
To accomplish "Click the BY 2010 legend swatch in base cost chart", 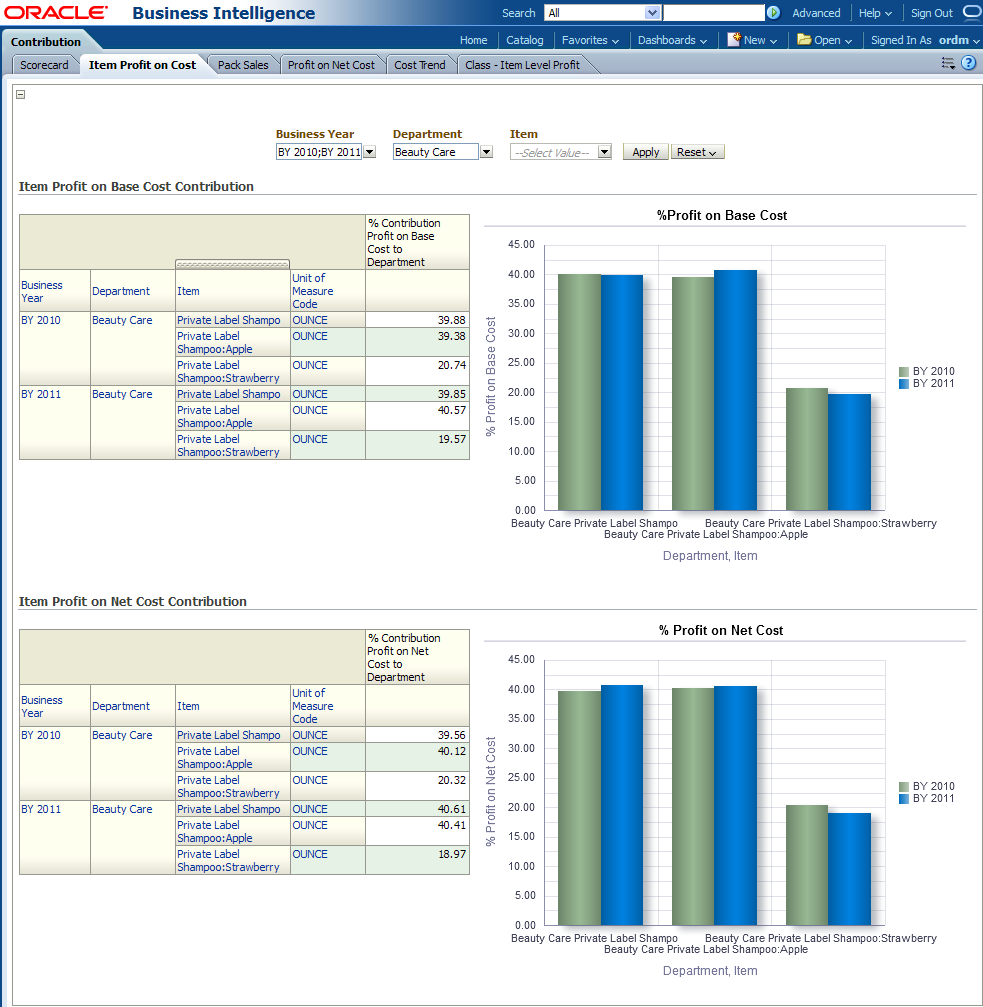I will (x=904, y=371).
